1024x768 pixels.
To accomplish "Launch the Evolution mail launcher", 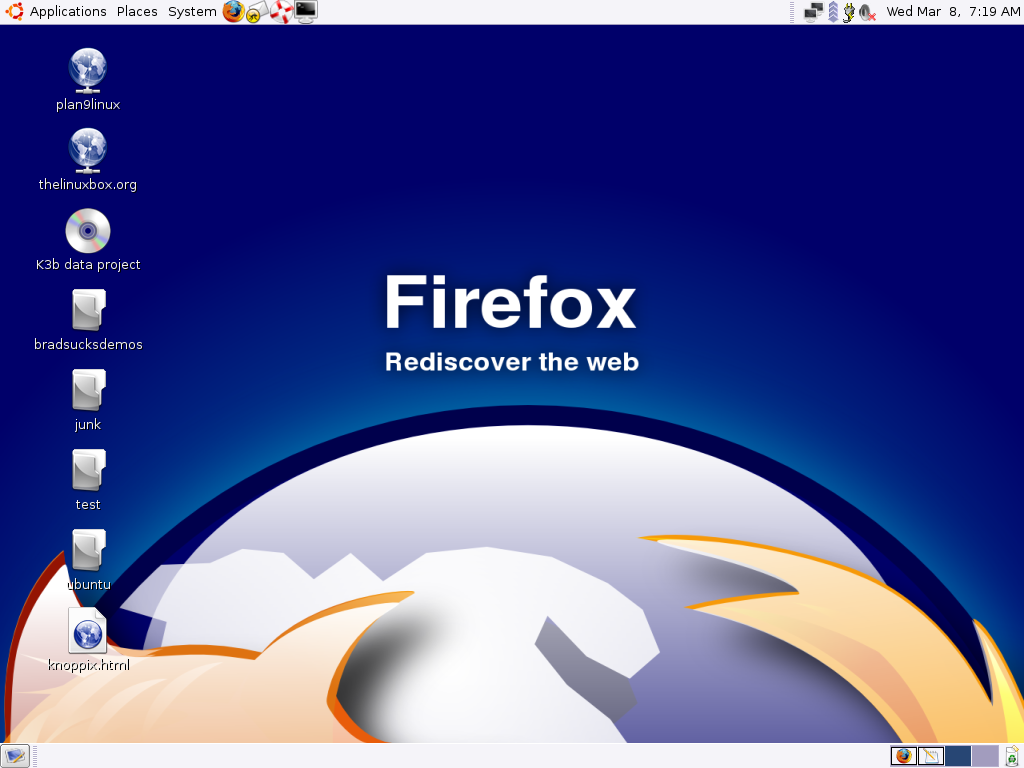I will (257, 12).
